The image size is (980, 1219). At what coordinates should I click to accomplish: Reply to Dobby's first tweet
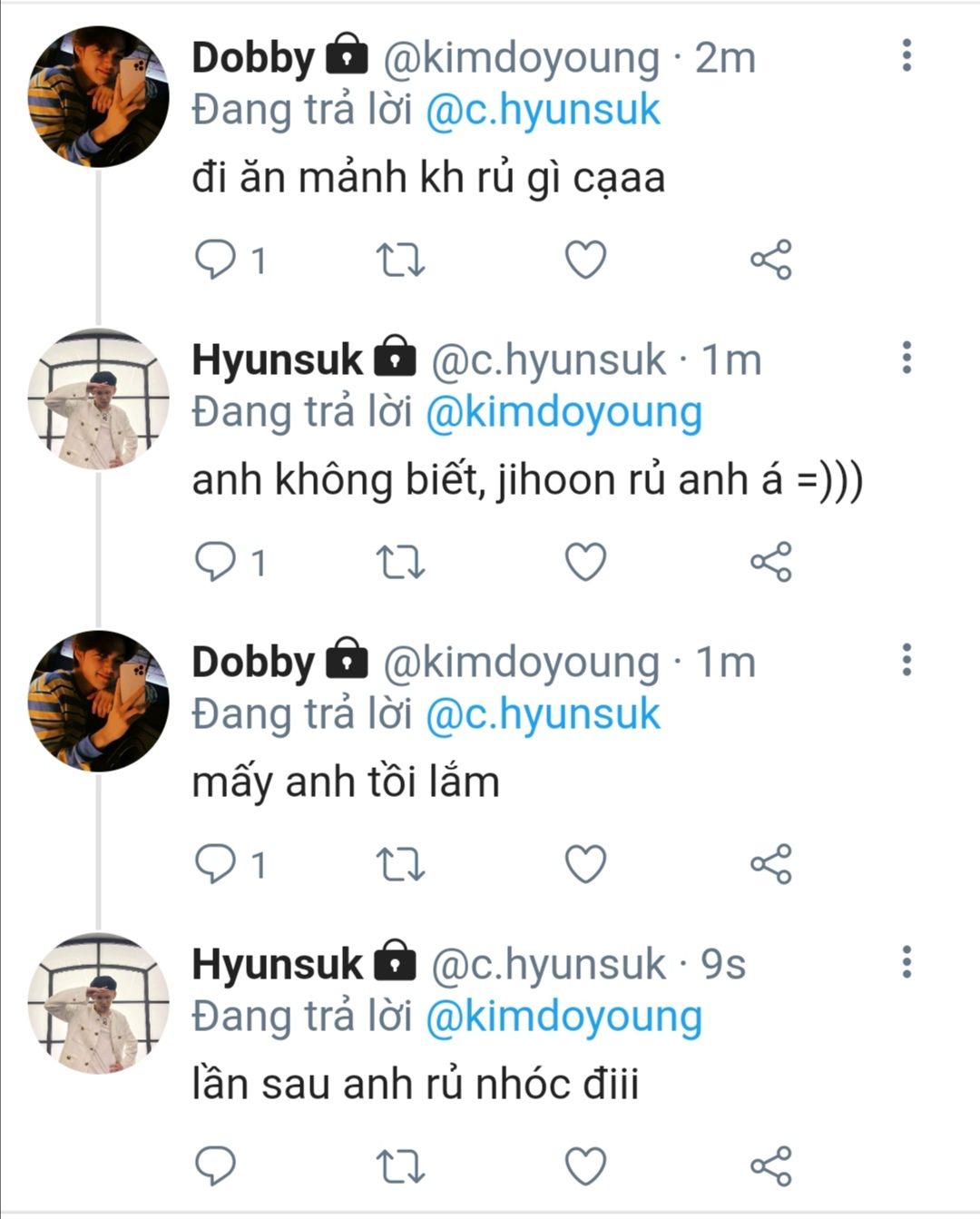tap(216, 261)
